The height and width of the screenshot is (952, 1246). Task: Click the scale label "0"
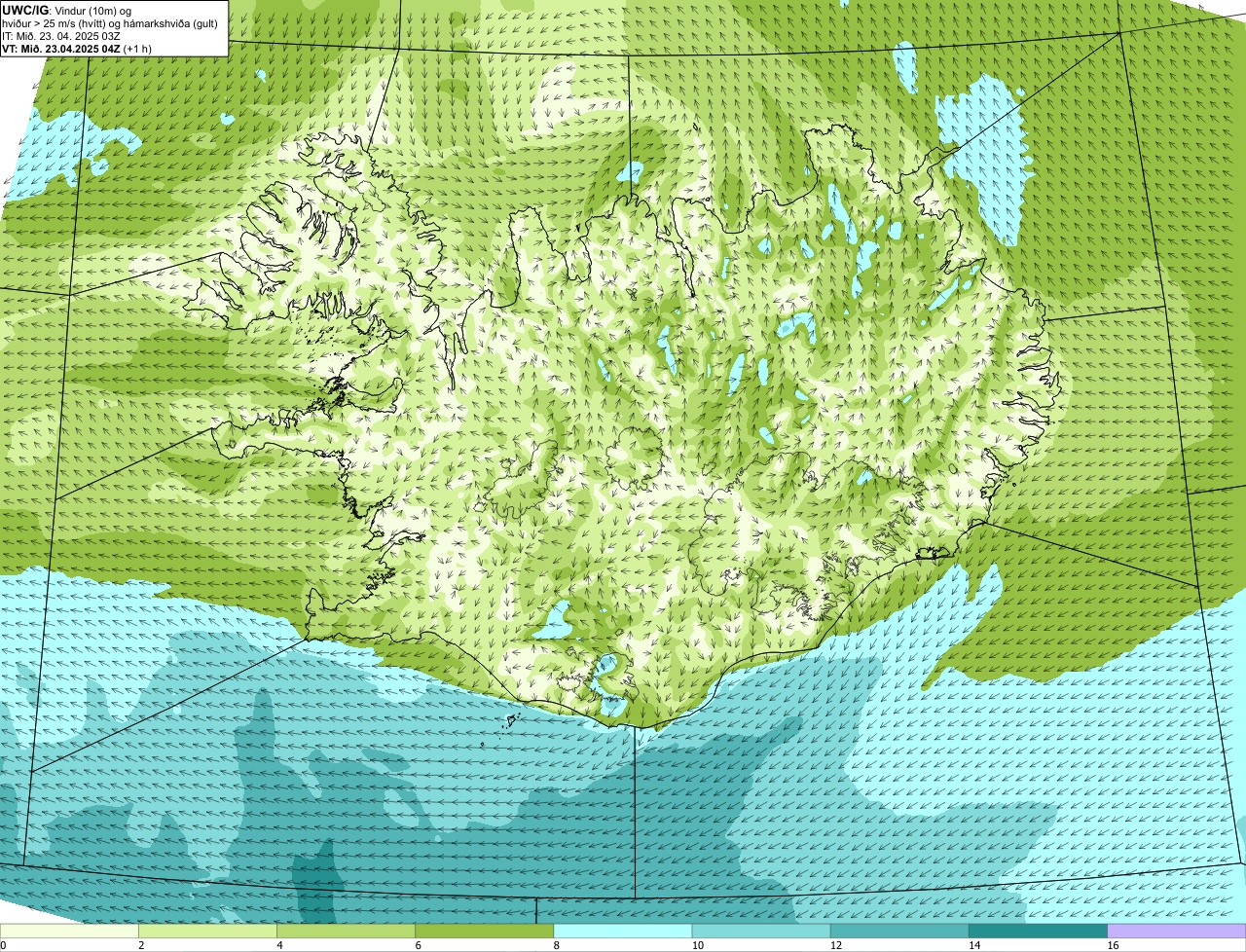3,945
